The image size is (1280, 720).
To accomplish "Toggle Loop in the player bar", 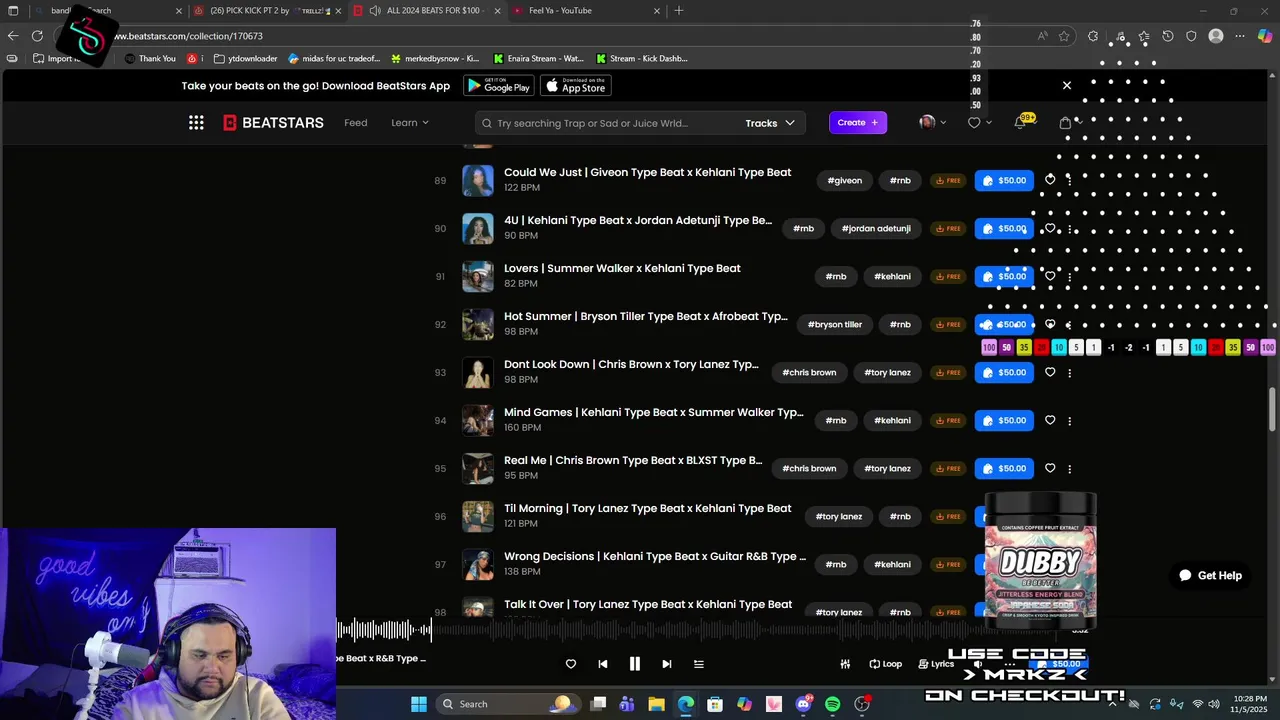I will tap(885, 664).
